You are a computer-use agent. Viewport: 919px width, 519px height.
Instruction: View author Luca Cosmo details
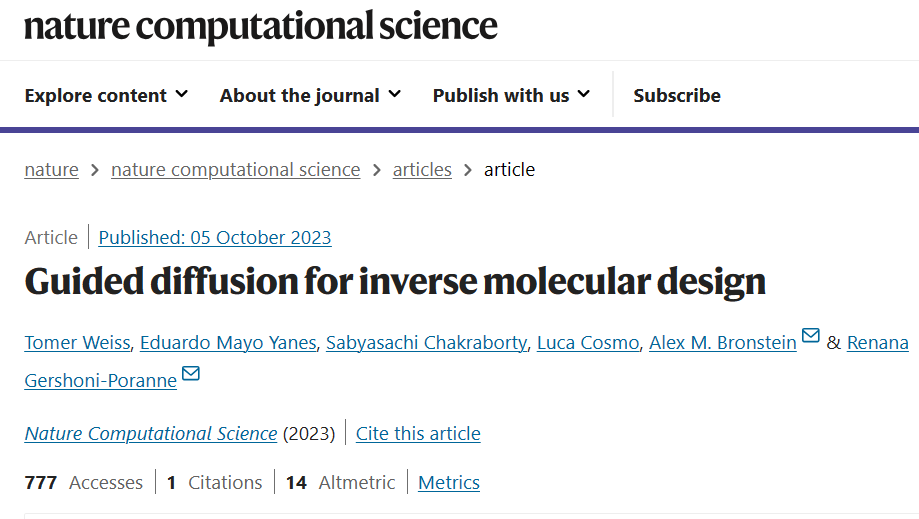click(x=588, y=343)
